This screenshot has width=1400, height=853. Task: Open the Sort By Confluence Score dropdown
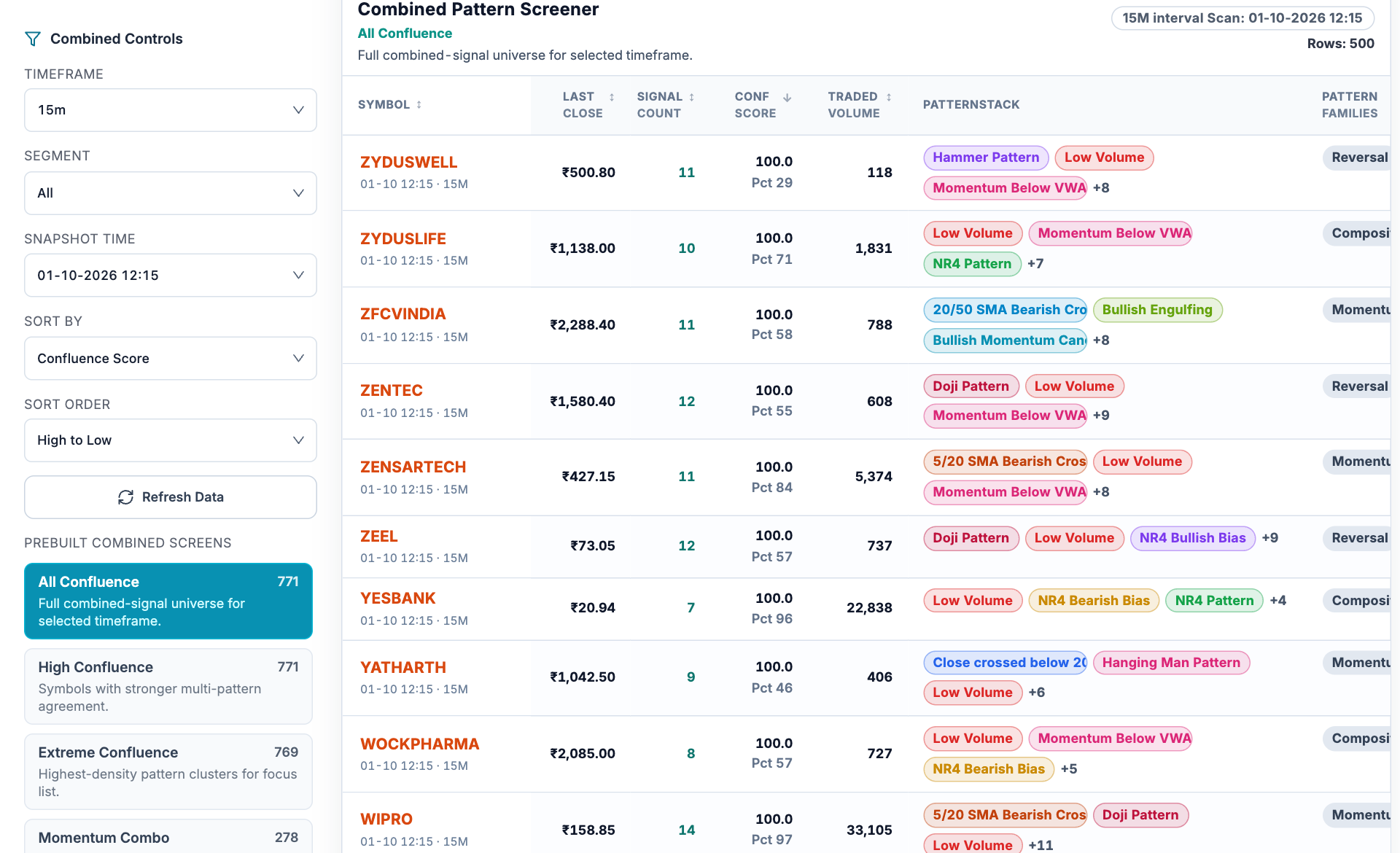[x=171, y=359]
